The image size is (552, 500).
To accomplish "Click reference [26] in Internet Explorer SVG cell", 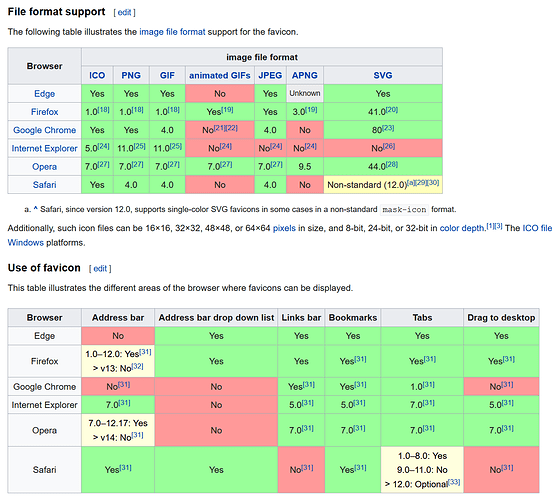I will 389,146.
